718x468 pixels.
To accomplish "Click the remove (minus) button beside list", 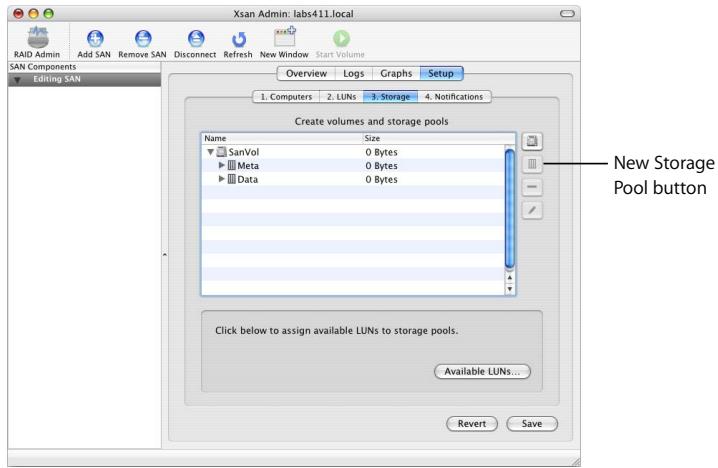I will (532, 187).
